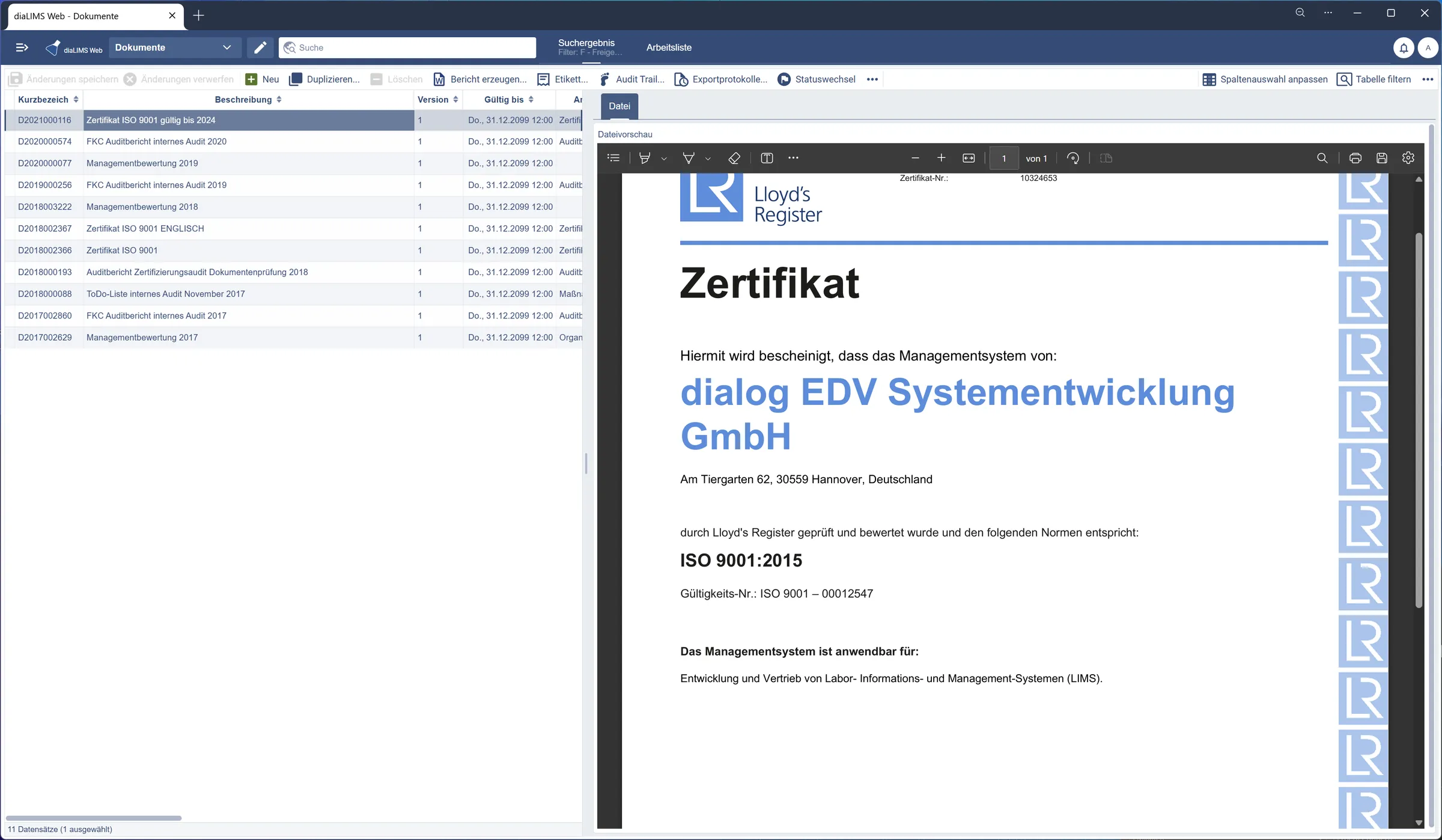Open overflow menu next to Tabelle filtern
This screenshot has width=1442, height=840.
tap(1428, 79)
